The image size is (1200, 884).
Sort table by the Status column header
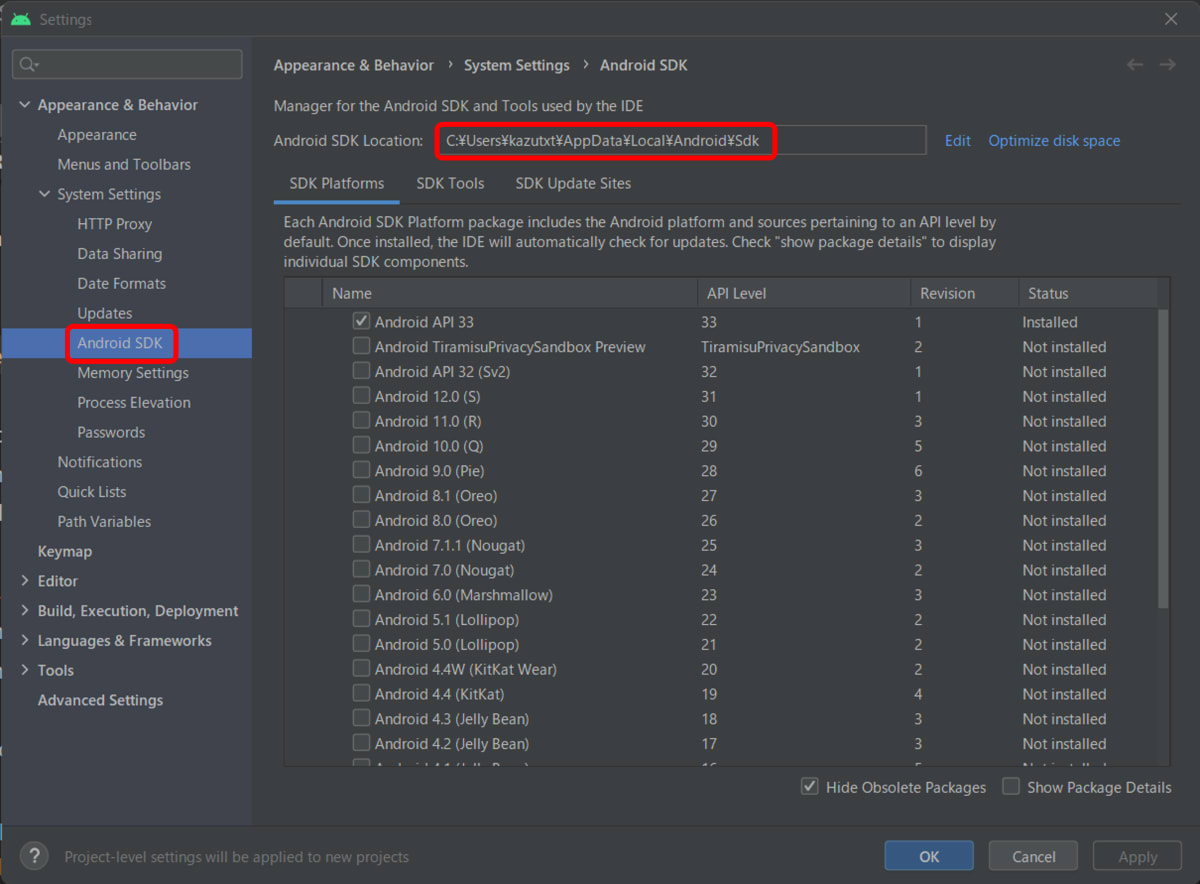coord(1087,293)
